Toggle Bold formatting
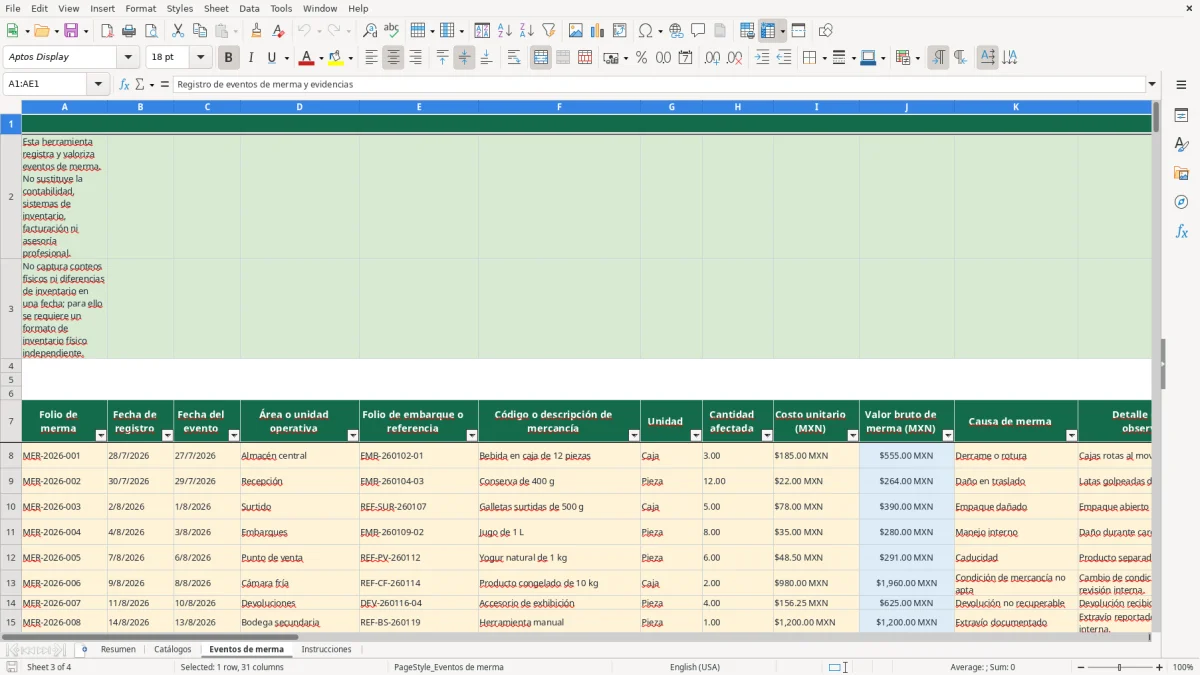Screen dimensions: 1200x675 pyautogui.click(x=229, y=58)
